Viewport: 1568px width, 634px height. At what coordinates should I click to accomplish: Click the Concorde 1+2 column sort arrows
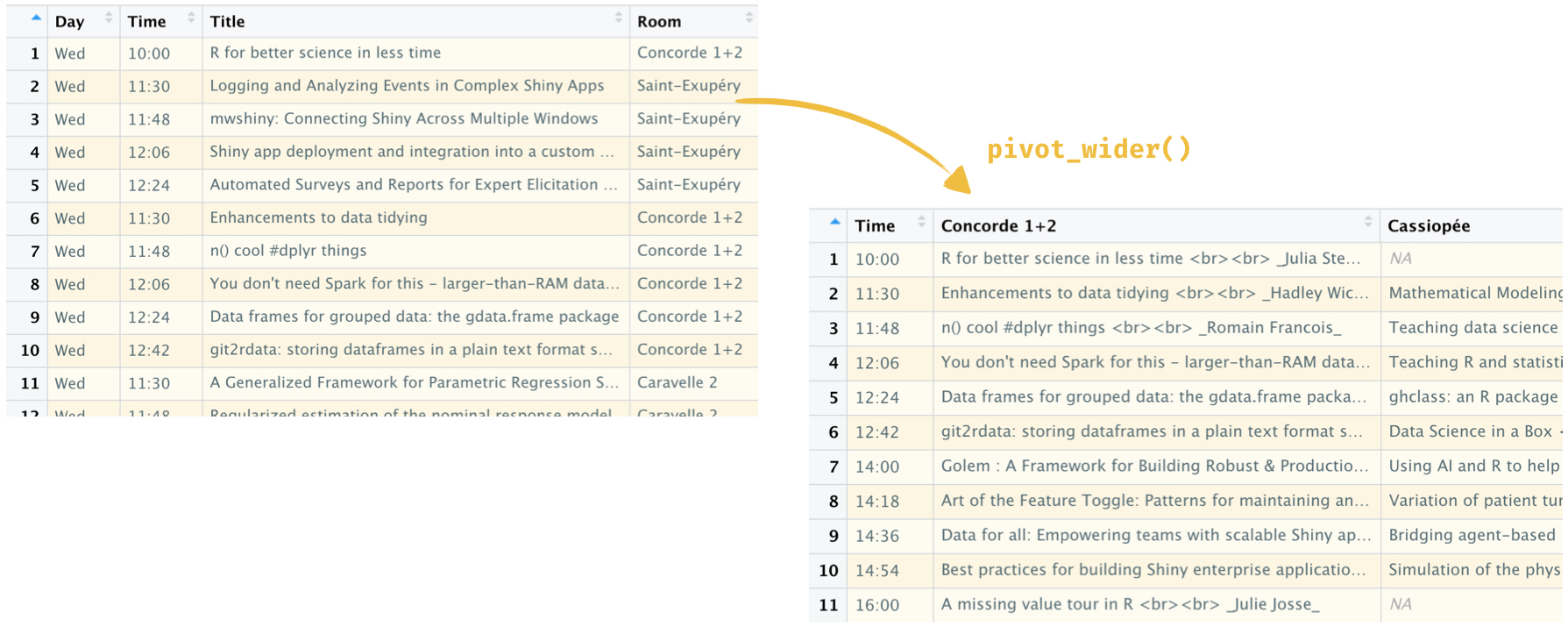pyautogui.click(x=1367, y=223)
